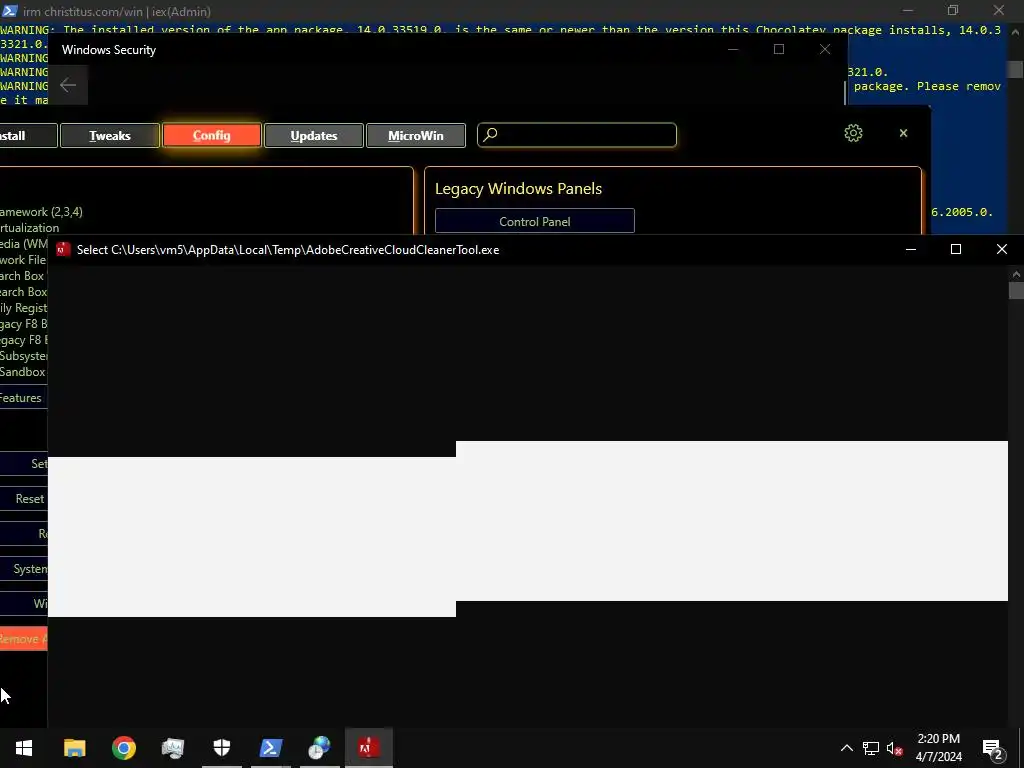Click the Adobe icon in the console title bar

(63, 249)
